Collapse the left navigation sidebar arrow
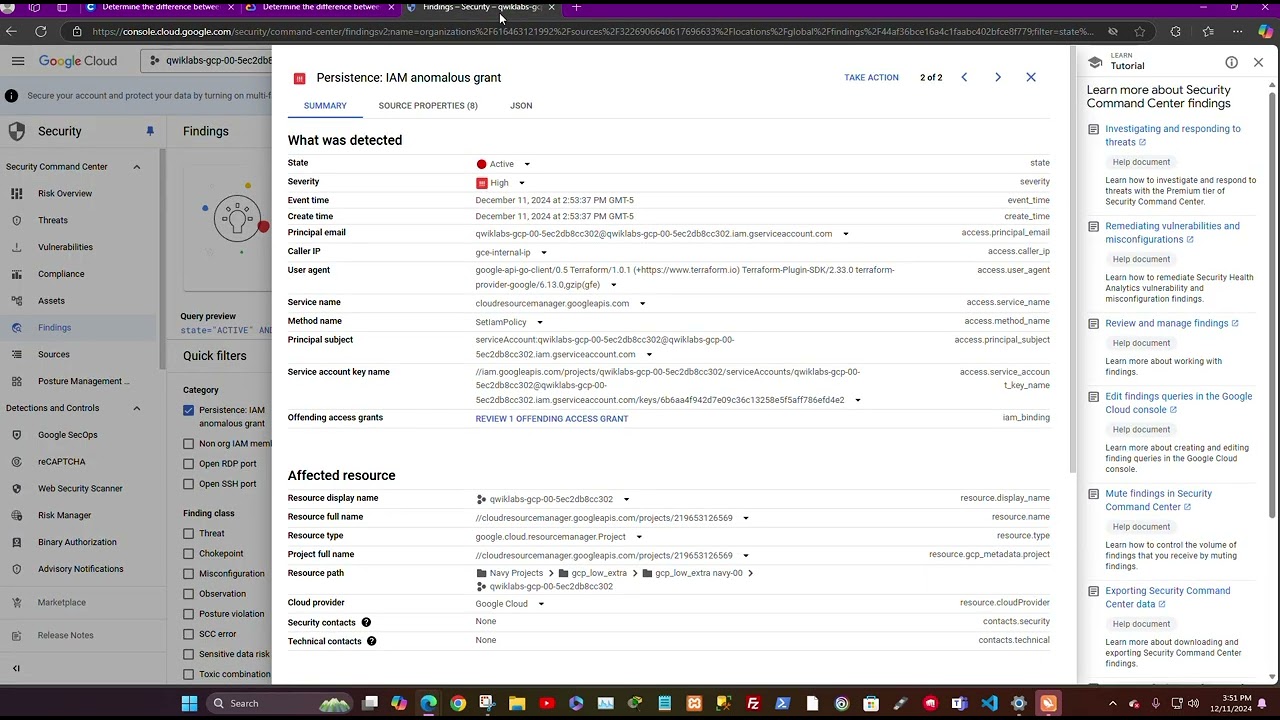Image resolution: width=1280 pixels, height=720 pixels. 16,668
